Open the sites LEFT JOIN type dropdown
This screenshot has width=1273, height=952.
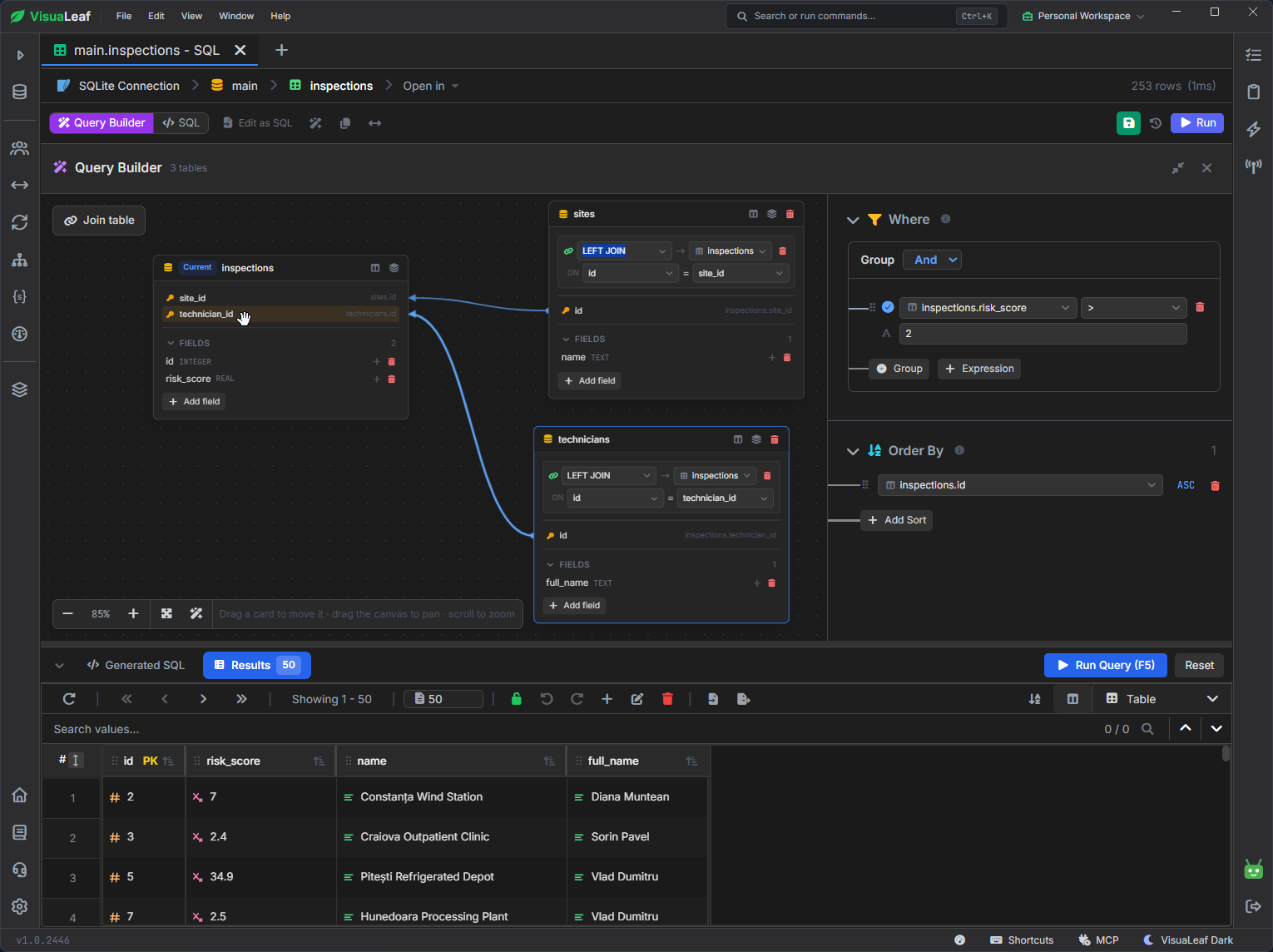click(624, 250)
